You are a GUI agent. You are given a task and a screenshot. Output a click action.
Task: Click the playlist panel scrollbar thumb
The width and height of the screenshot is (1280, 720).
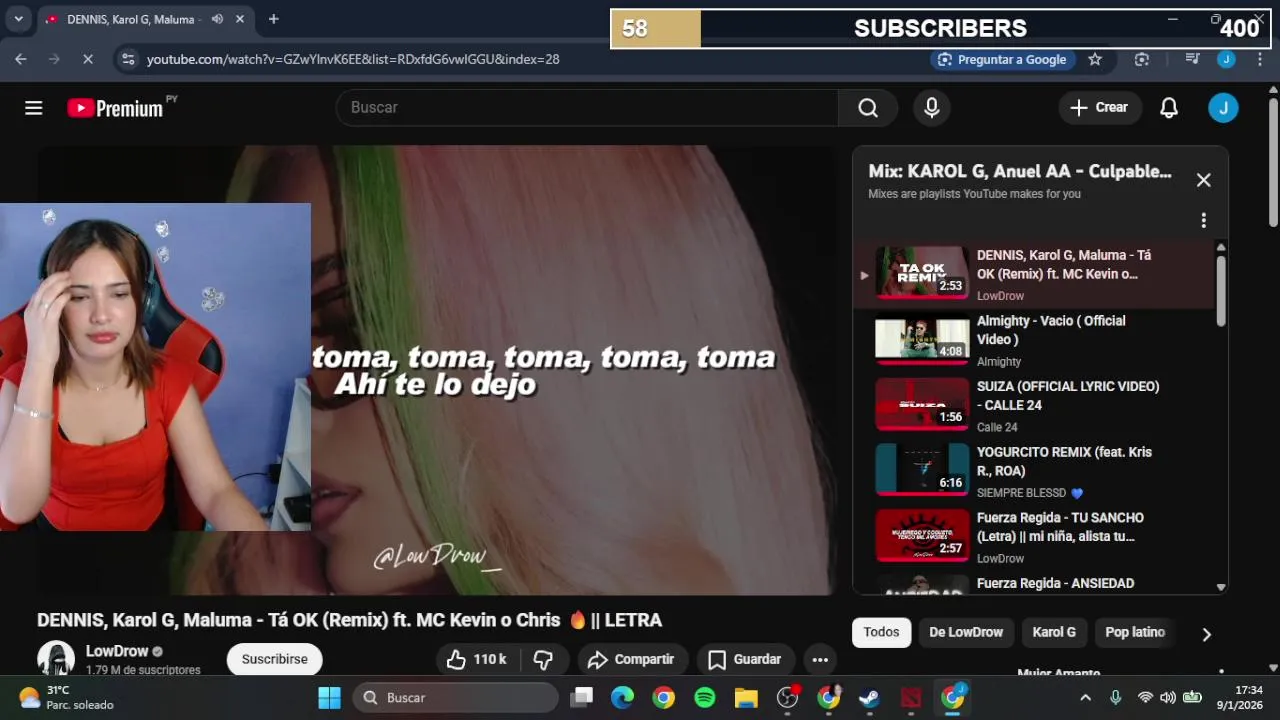[1221, 290]
